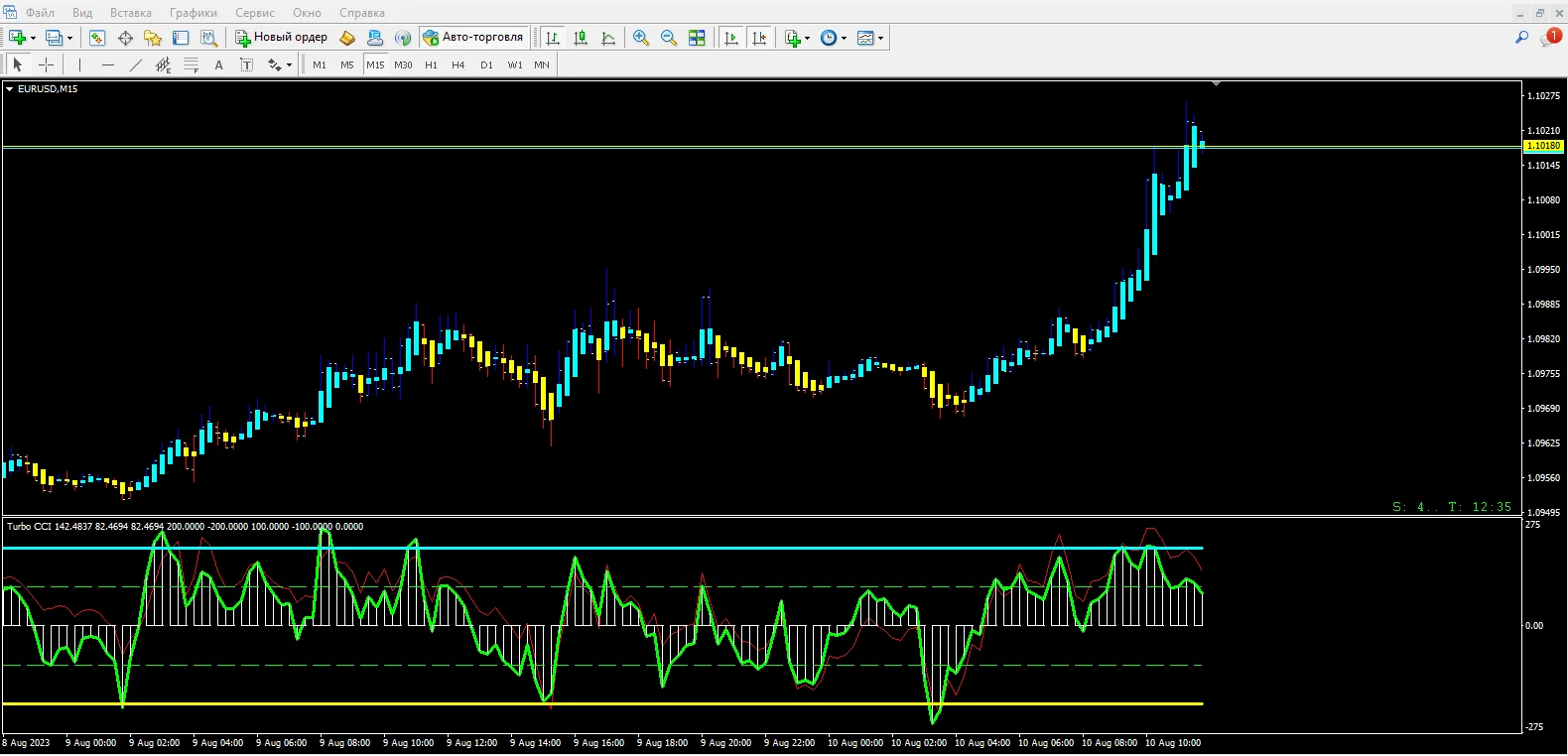This screenshot has width=1568, height=756.
Task: Toggle the Terminal panel icon
Action: point(181,38)
